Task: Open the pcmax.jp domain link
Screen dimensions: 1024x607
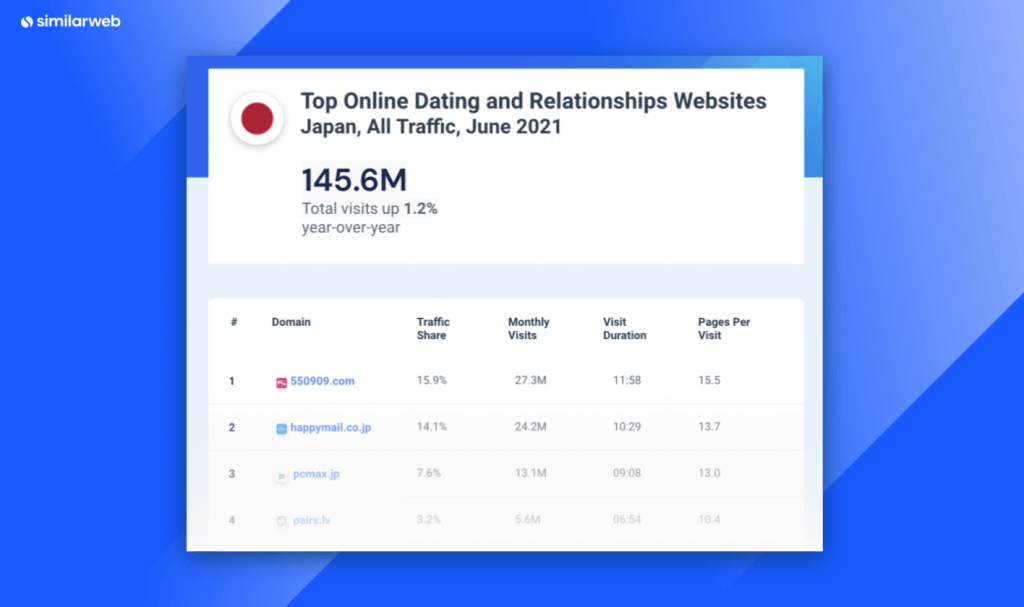Action: point(314,474)
